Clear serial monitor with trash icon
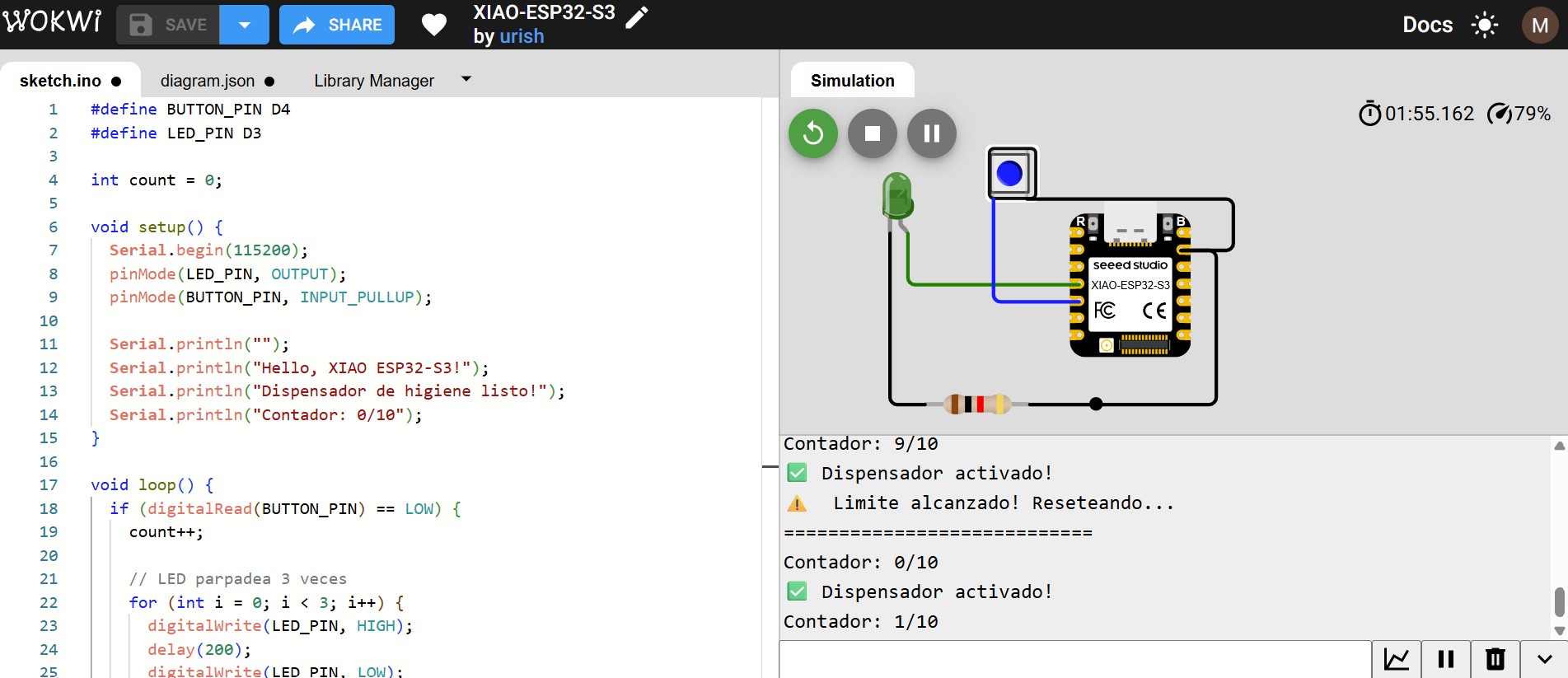The height and width of the screenshot is (678, 1568). (1495, 659)
